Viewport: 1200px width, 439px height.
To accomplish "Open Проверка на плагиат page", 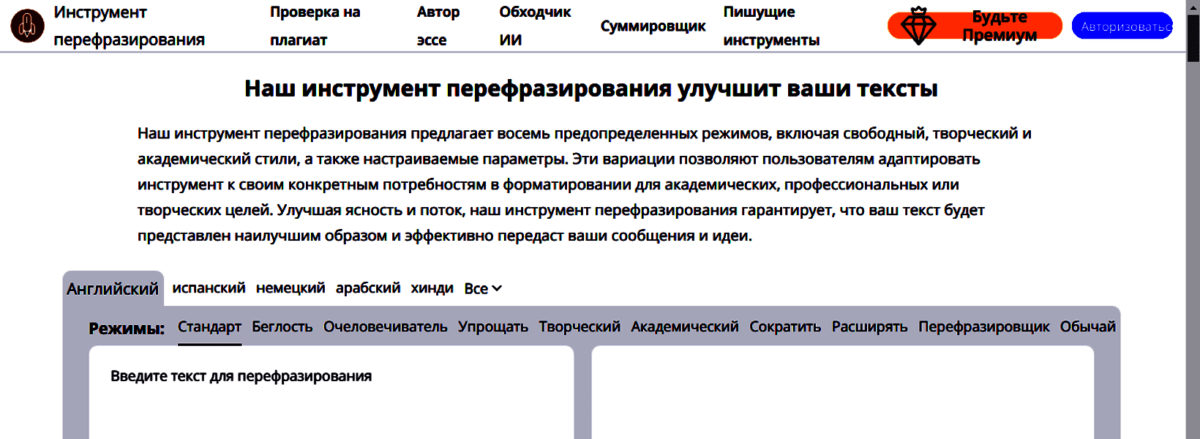I will [x=315, y=26].
